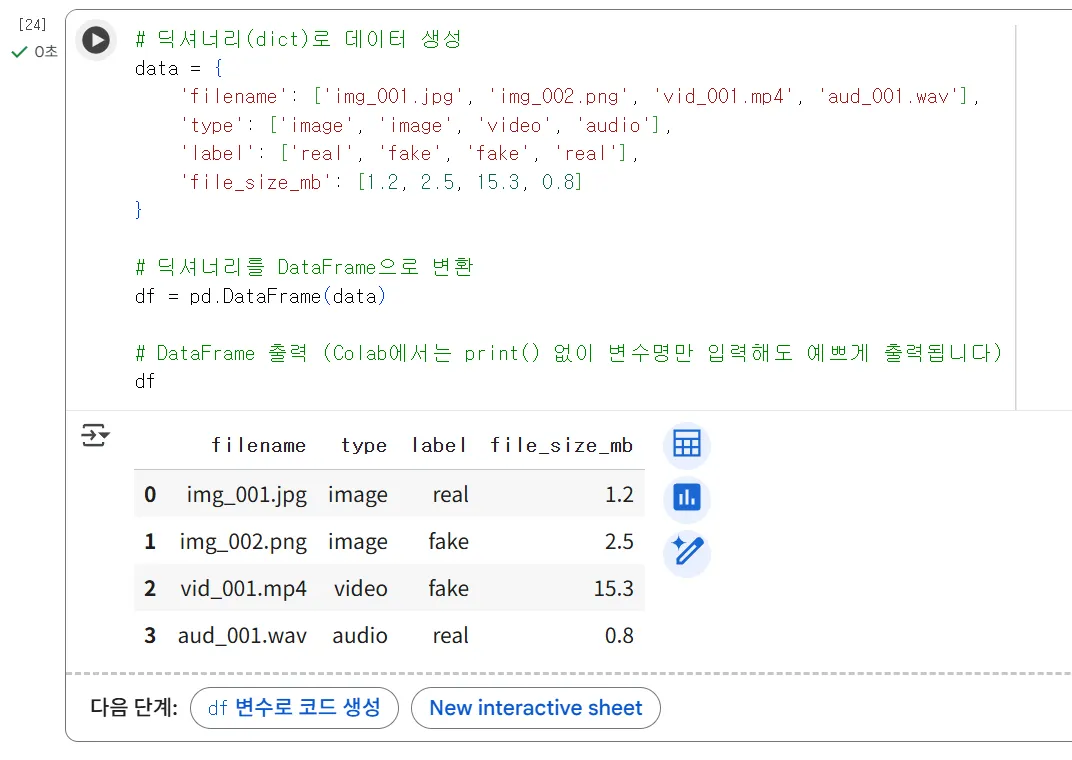The height and width of the screenshot is (760, 1072).
Task: Click row index 3 in the output table
Action: [150, 636]
